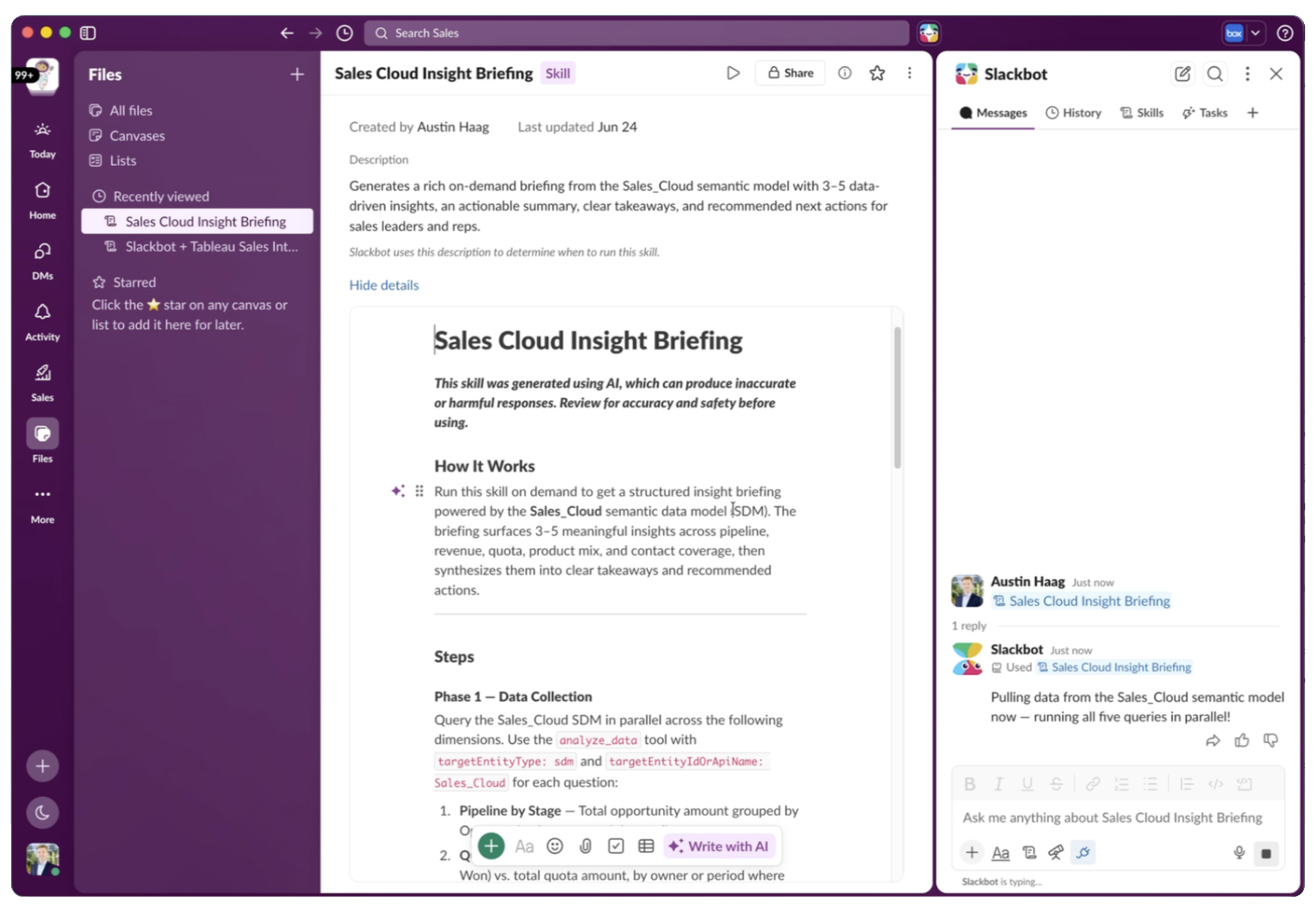Open the user profile photo at the rail bottom
Image resolution: width=1316 pixels, height=909 pixels.
[42, 859]
